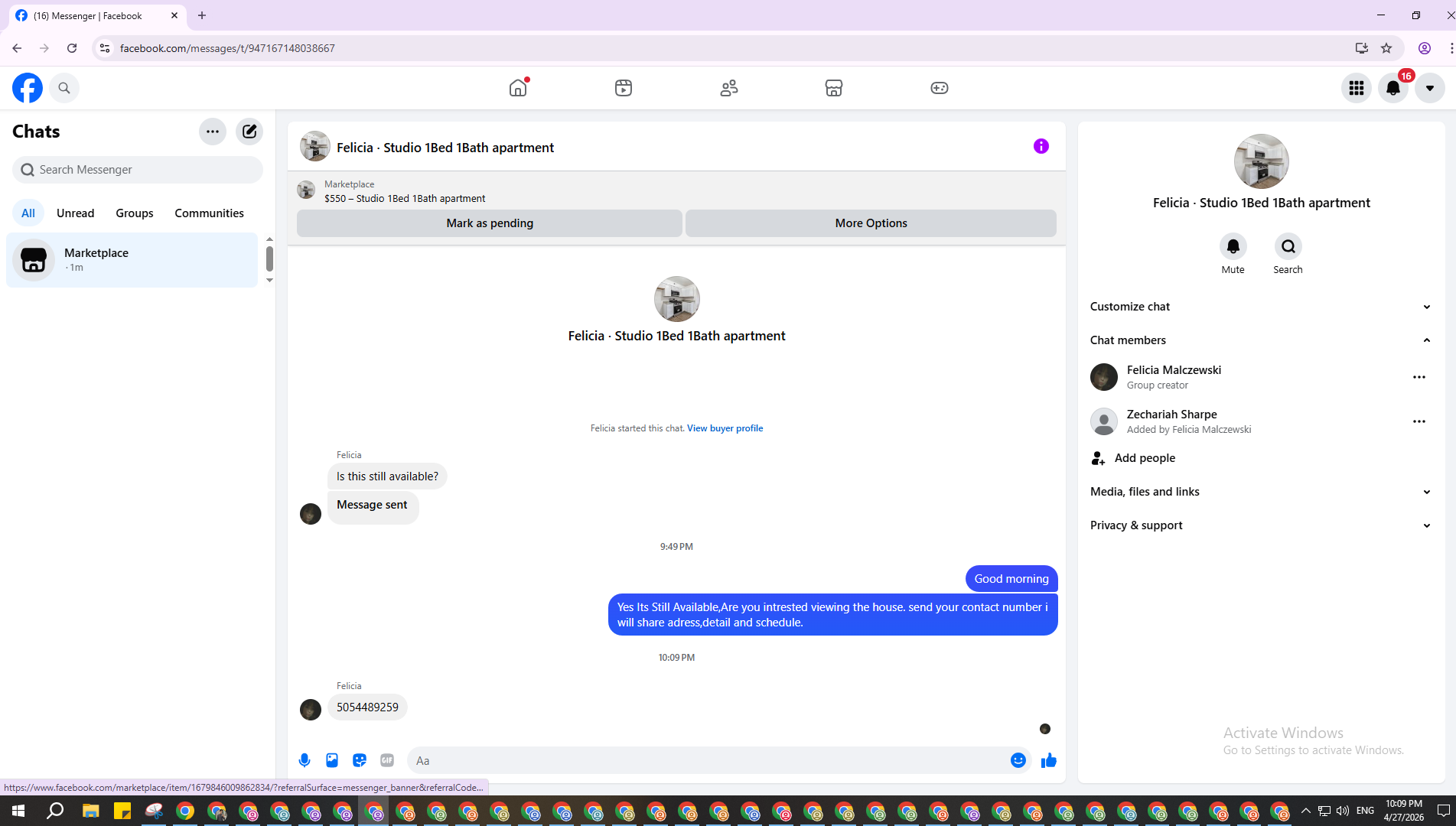Reload the page with browser refresh

72,48
